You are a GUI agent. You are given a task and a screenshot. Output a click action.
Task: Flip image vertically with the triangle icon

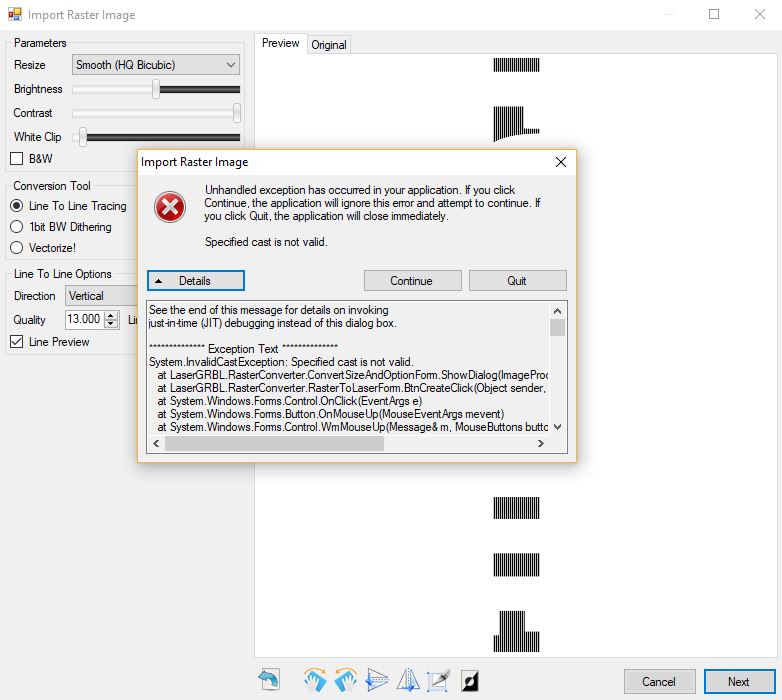tap(377, 680)
